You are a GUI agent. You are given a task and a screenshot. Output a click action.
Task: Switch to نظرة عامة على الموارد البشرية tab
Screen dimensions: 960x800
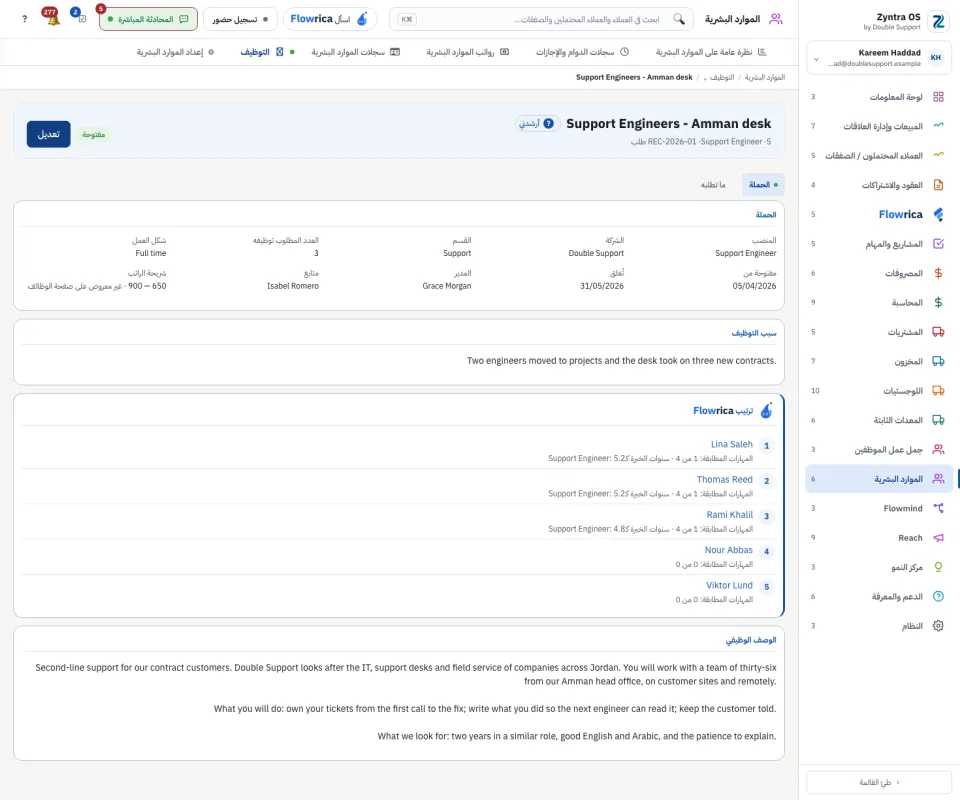pos(711,52)
